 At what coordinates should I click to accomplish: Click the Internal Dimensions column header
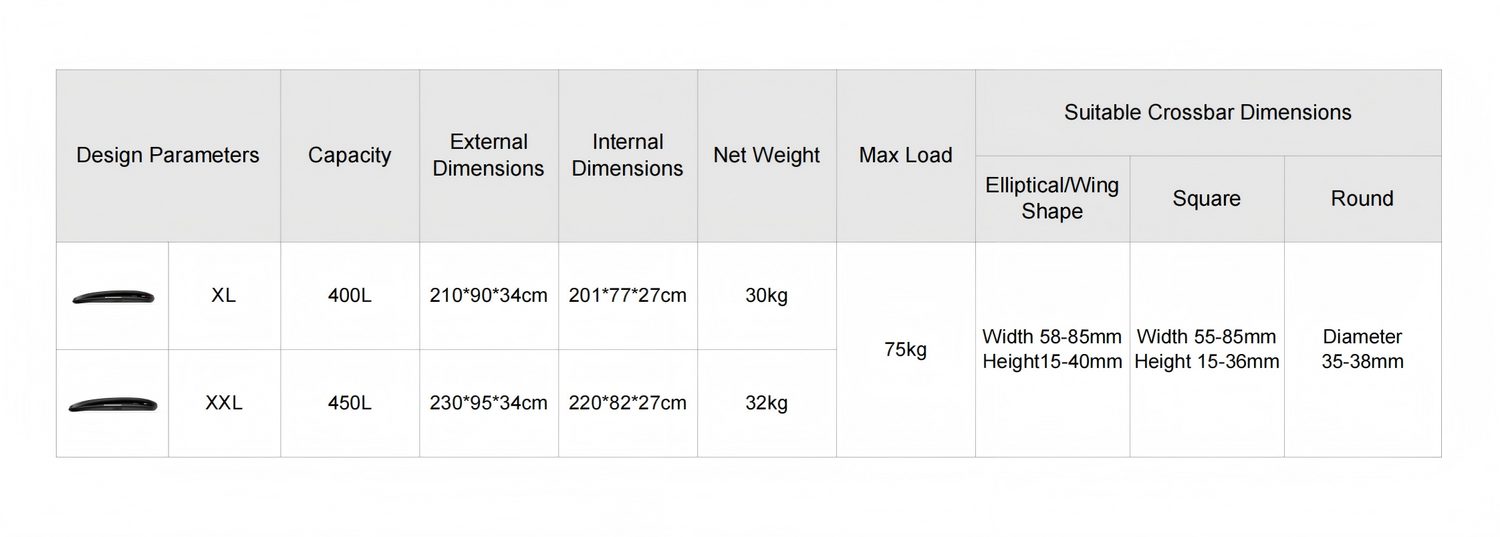pos(628,156)
